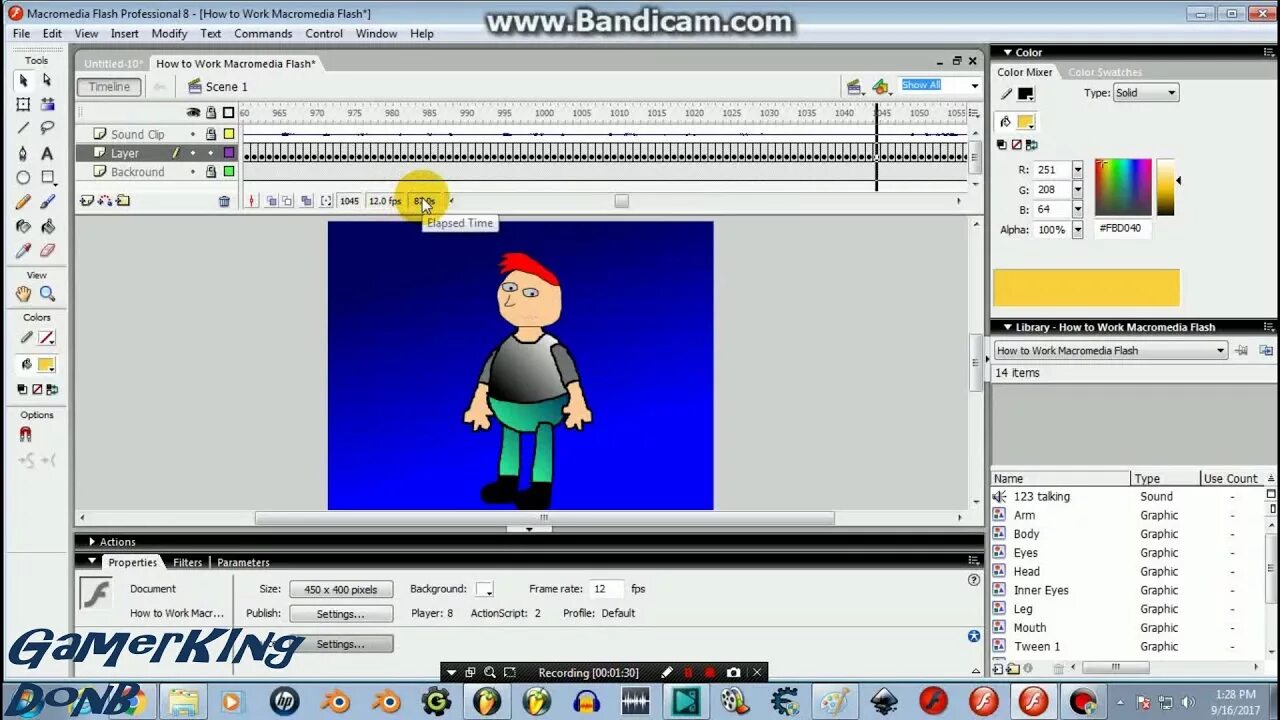
Task: Open the fill Type Solid dropdown
Action: pyautogui.click(x=1172, y=93)
